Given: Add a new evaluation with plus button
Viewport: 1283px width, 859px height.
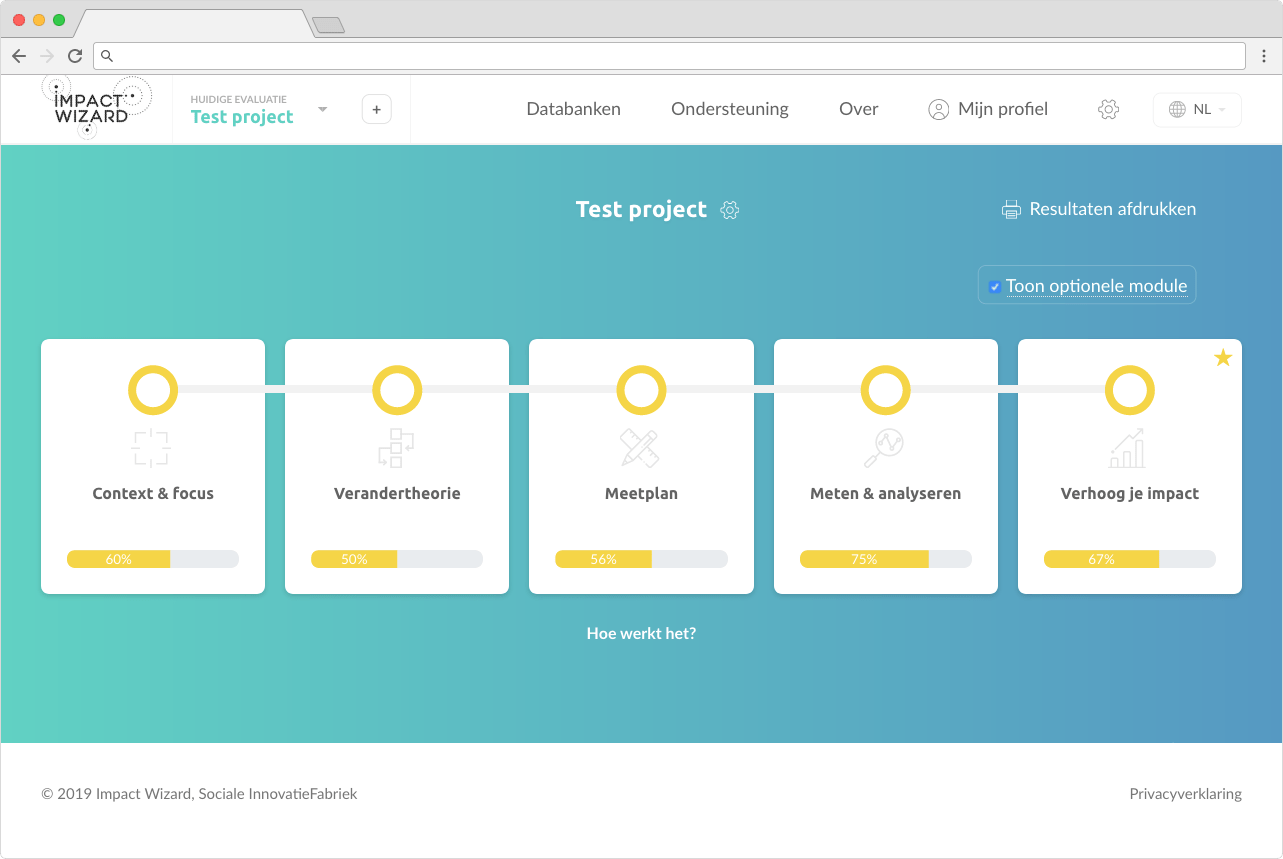Looking at the screenshot, I should click(x=376, y=109).
